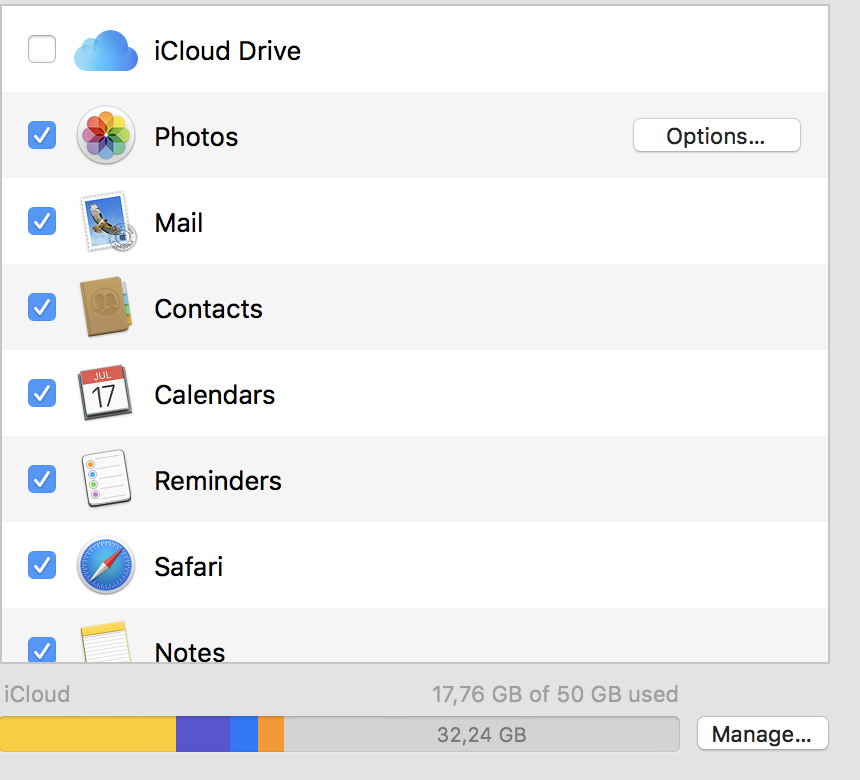Open Photos Options button
The height and width of the screenshot is (780, 860).
(x=716, y=136)
